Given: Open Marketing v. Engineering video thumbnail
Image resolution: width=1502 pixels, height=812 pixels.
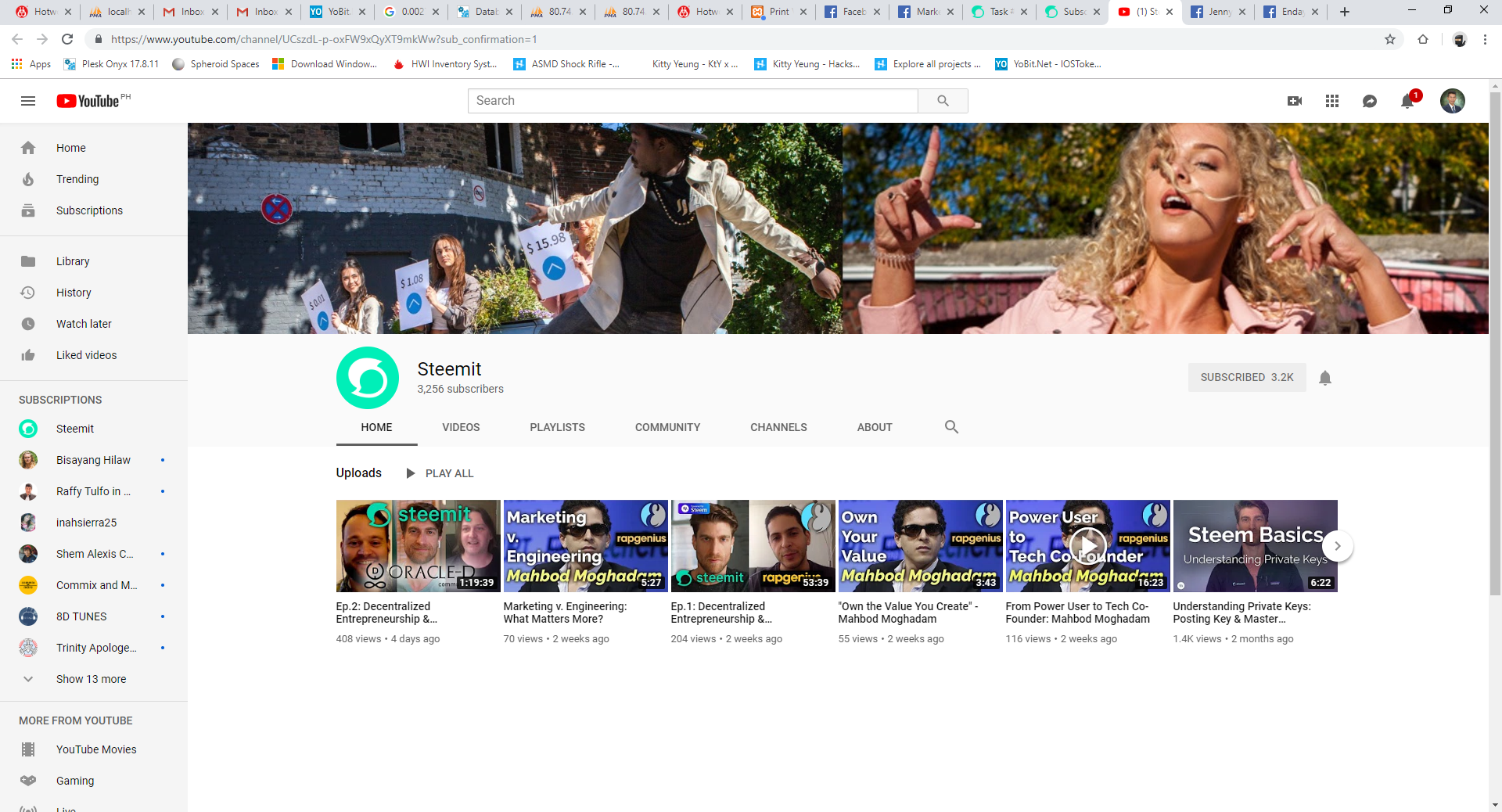Looking at the screenshot, I should coord(586,546).
